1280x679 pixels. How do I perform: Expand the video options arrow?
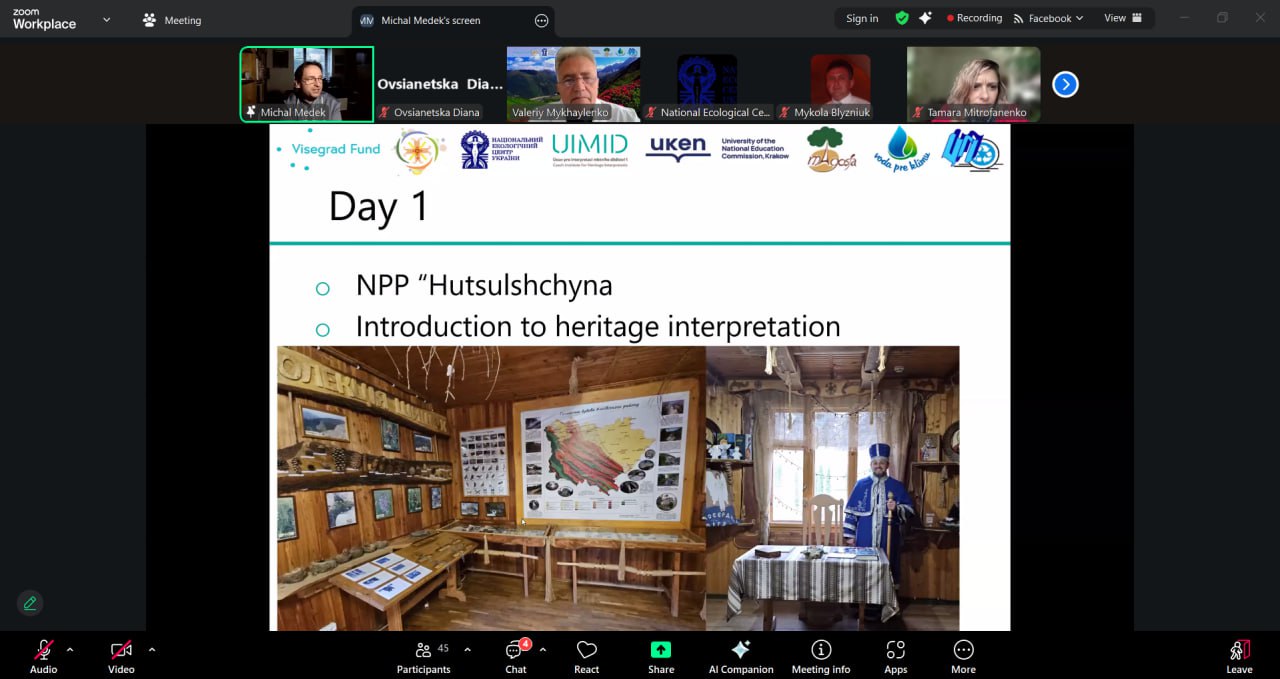152,650
